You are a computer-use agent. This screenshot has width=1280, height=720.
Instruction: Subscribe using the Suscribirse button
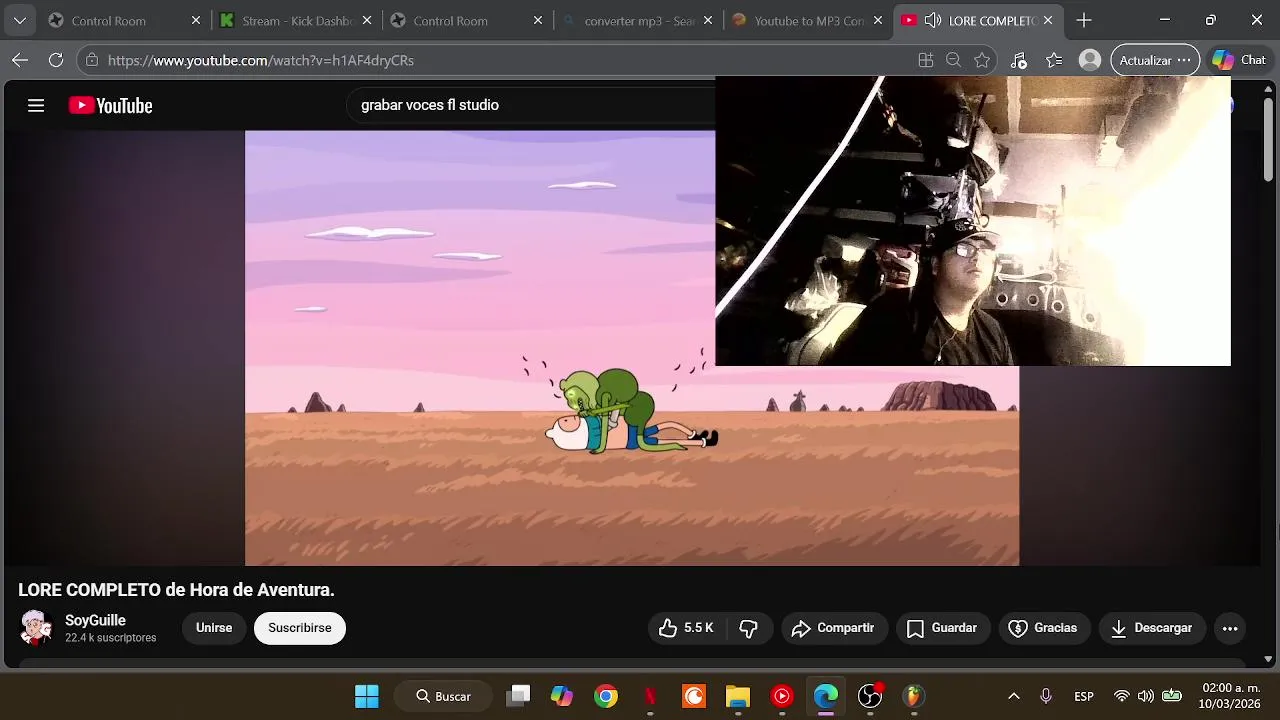pyautogui.click(x=300, y=628)
